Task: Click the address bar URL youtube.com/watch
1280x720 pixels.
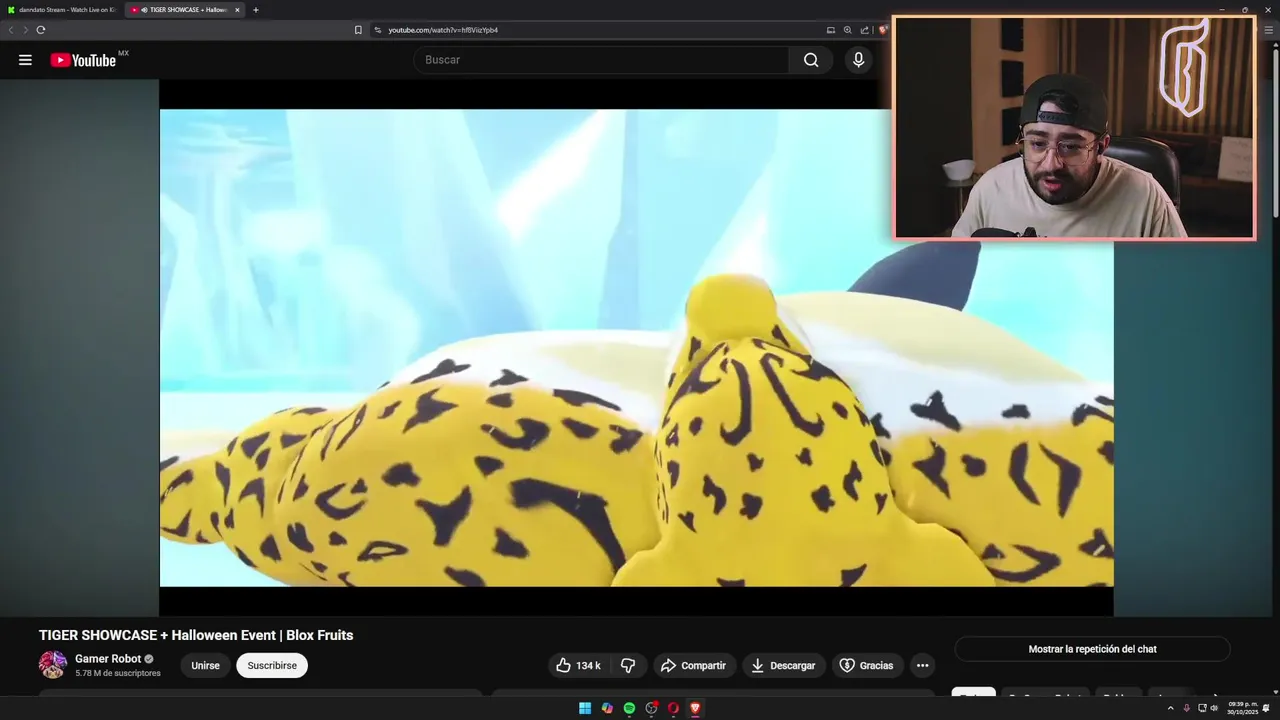Action: tap(443, 30)
